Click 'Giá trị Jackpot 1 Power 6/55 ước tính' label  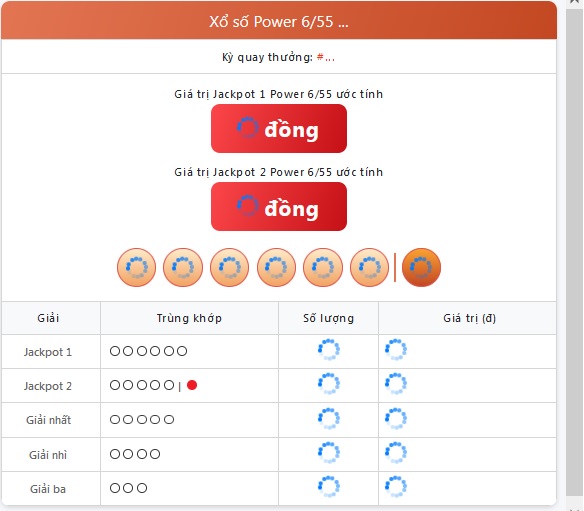[x=279, y=94]
